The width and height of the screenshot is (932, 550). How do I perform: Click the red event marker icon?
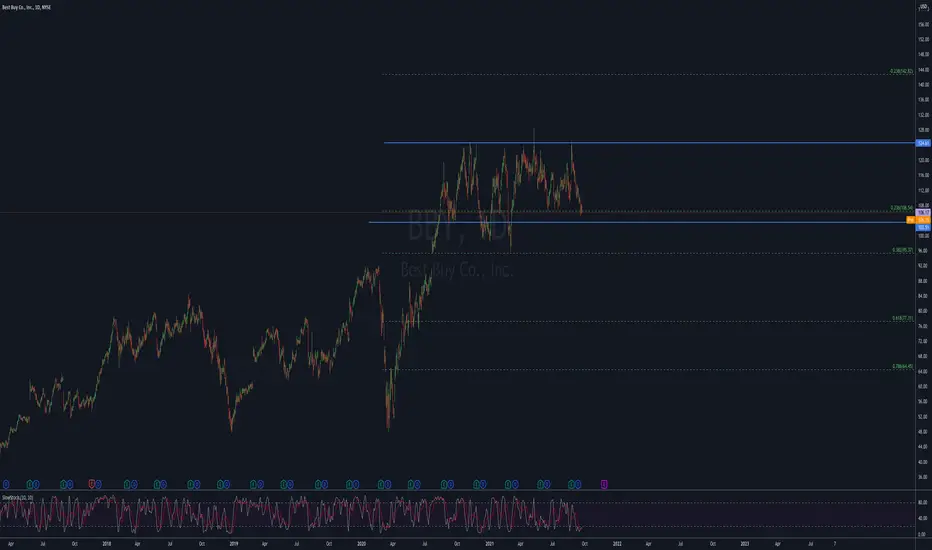[92, 484]
